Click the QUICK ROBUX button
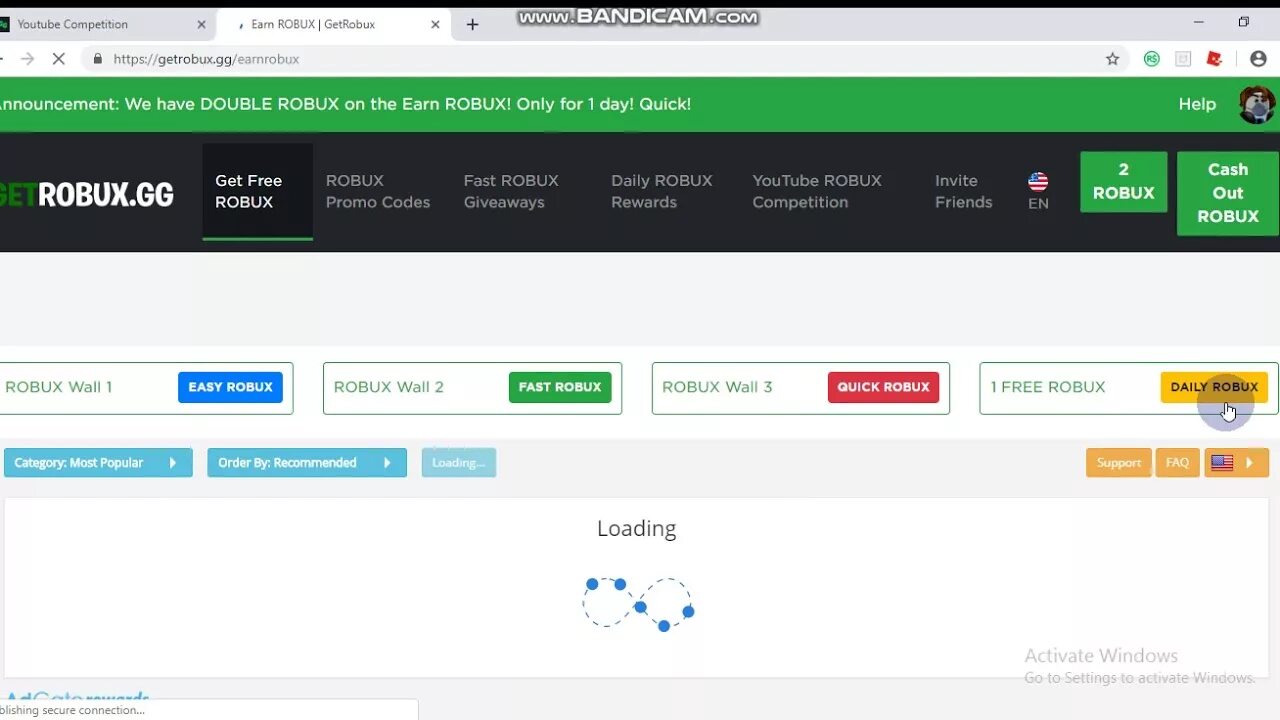Image resolution: width=1280 pixels, height=720 pixels. point(883,387)
